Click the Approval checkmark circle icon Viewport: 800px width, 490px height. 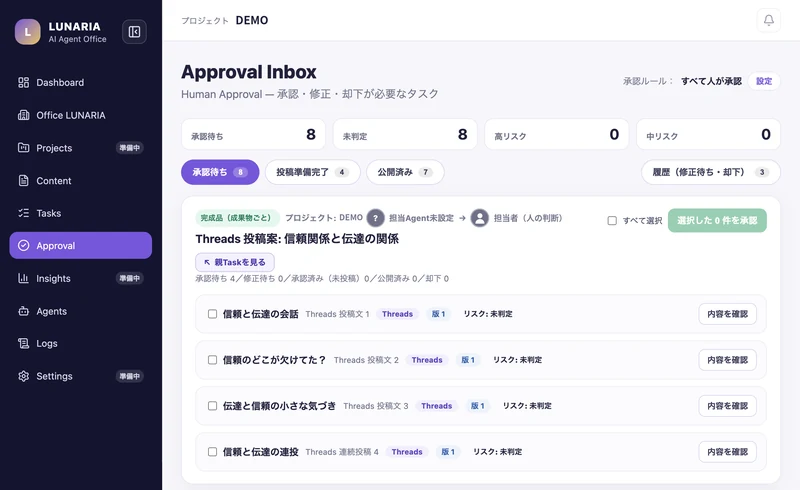(23, 246)
